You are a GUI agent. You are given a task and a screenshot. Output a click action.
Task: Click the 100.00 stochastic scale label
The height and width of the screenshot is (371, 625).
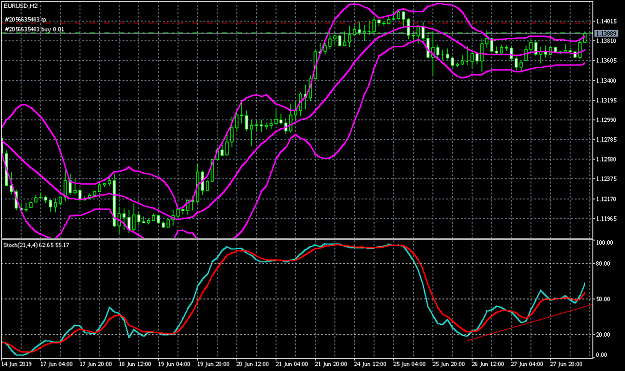pos(604,243)
